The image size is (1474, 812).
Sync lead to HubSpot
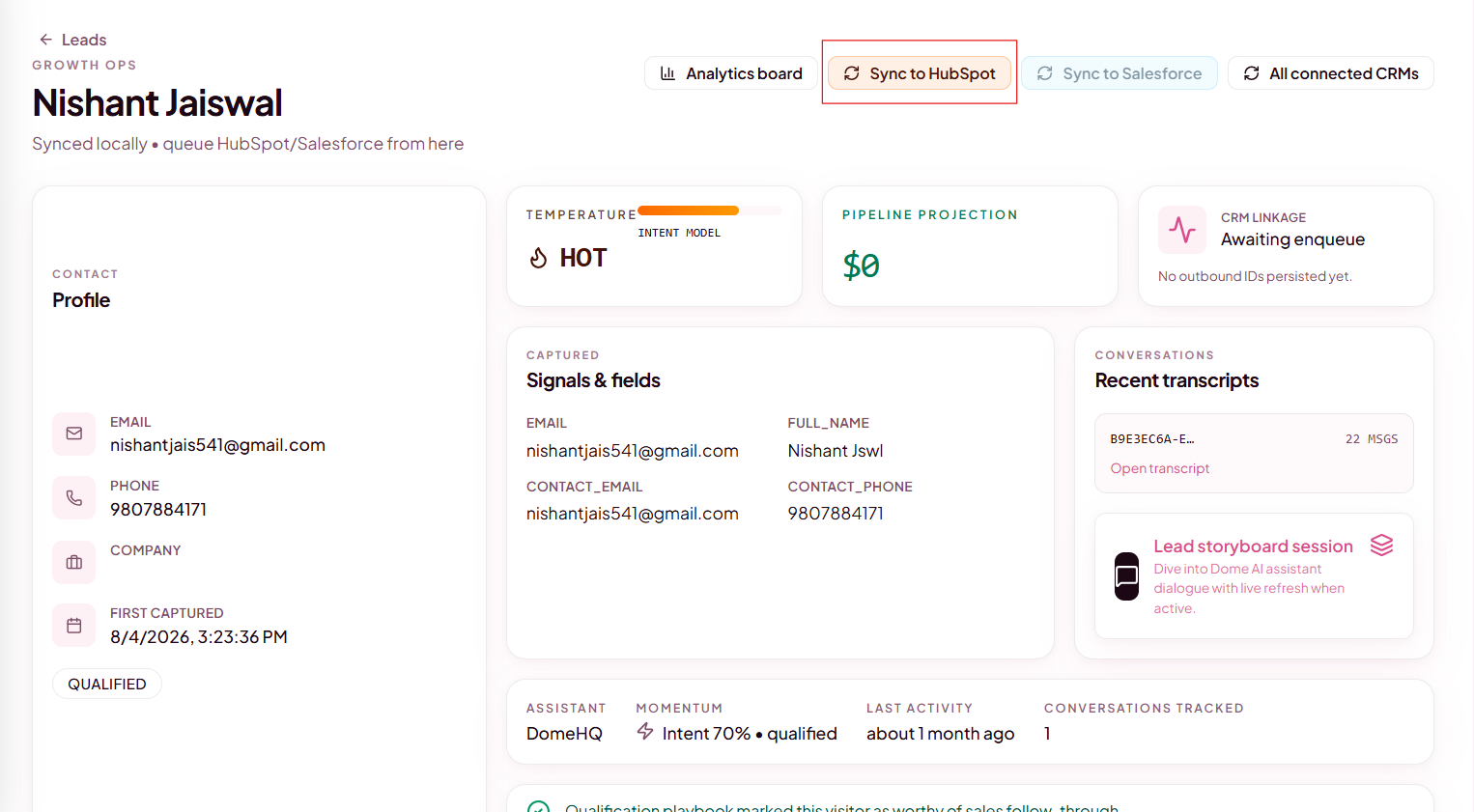920,73
